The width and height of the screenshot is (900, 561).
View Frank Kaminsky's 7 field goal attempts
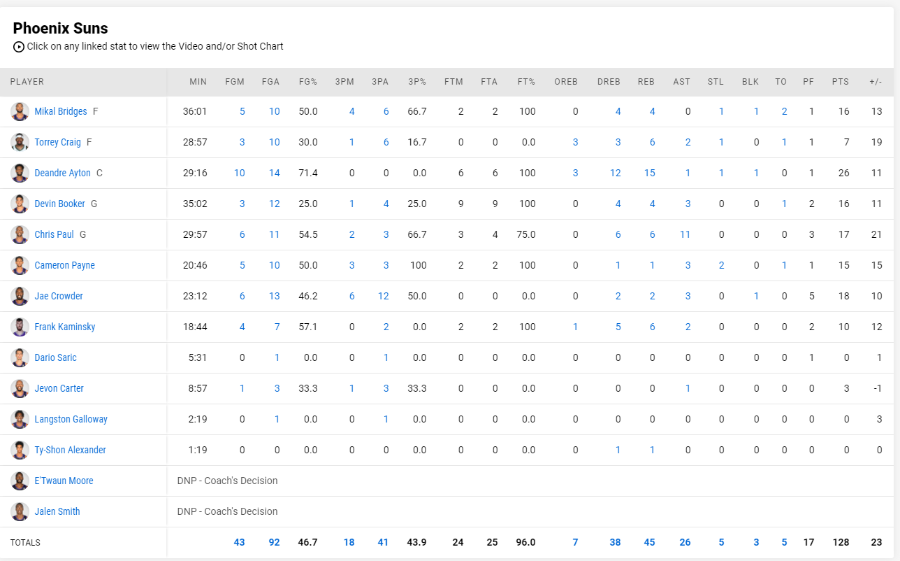pos(277,327)
